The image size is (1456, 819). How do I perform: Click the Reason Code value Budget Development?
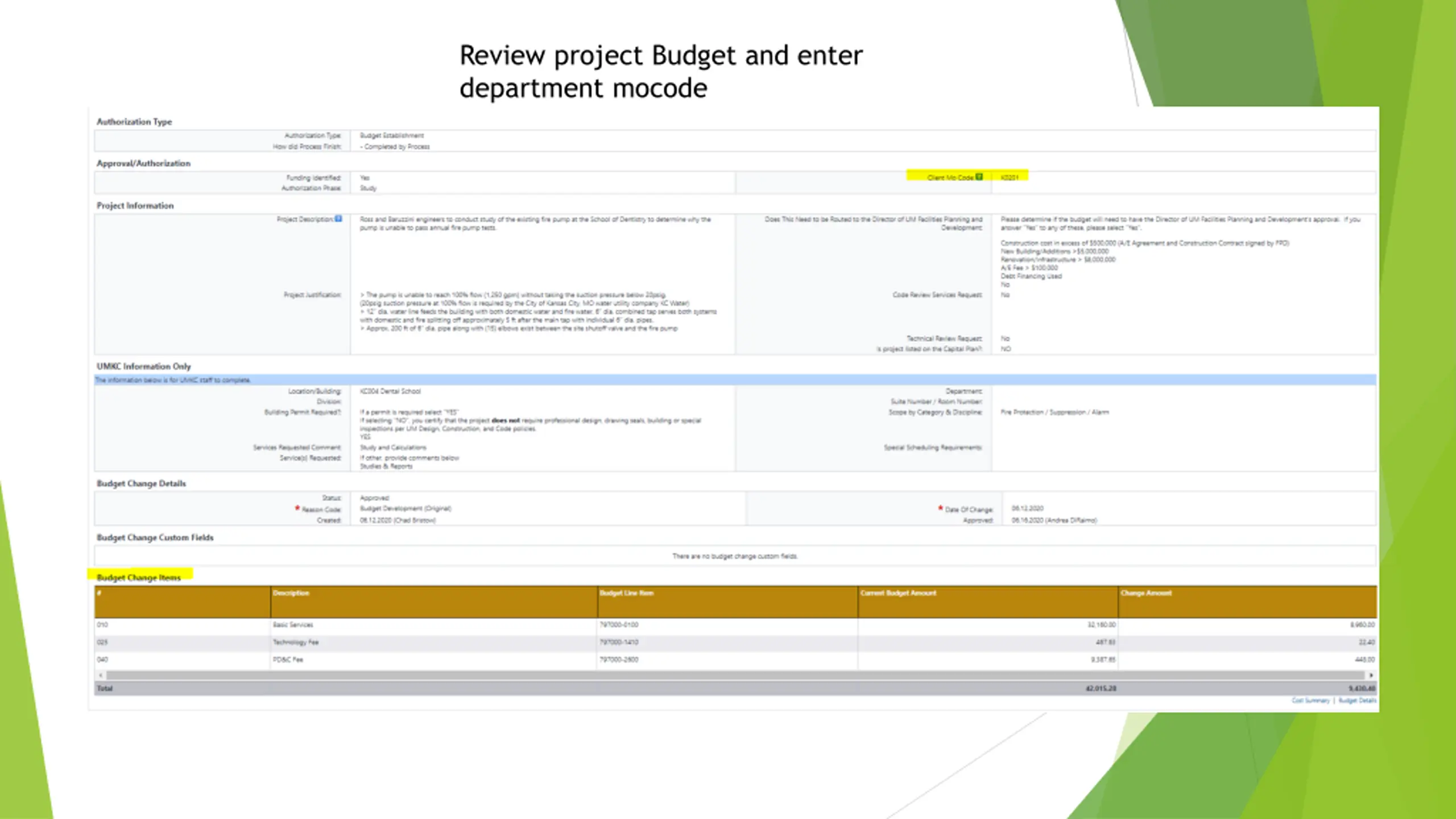click(405, 508)
